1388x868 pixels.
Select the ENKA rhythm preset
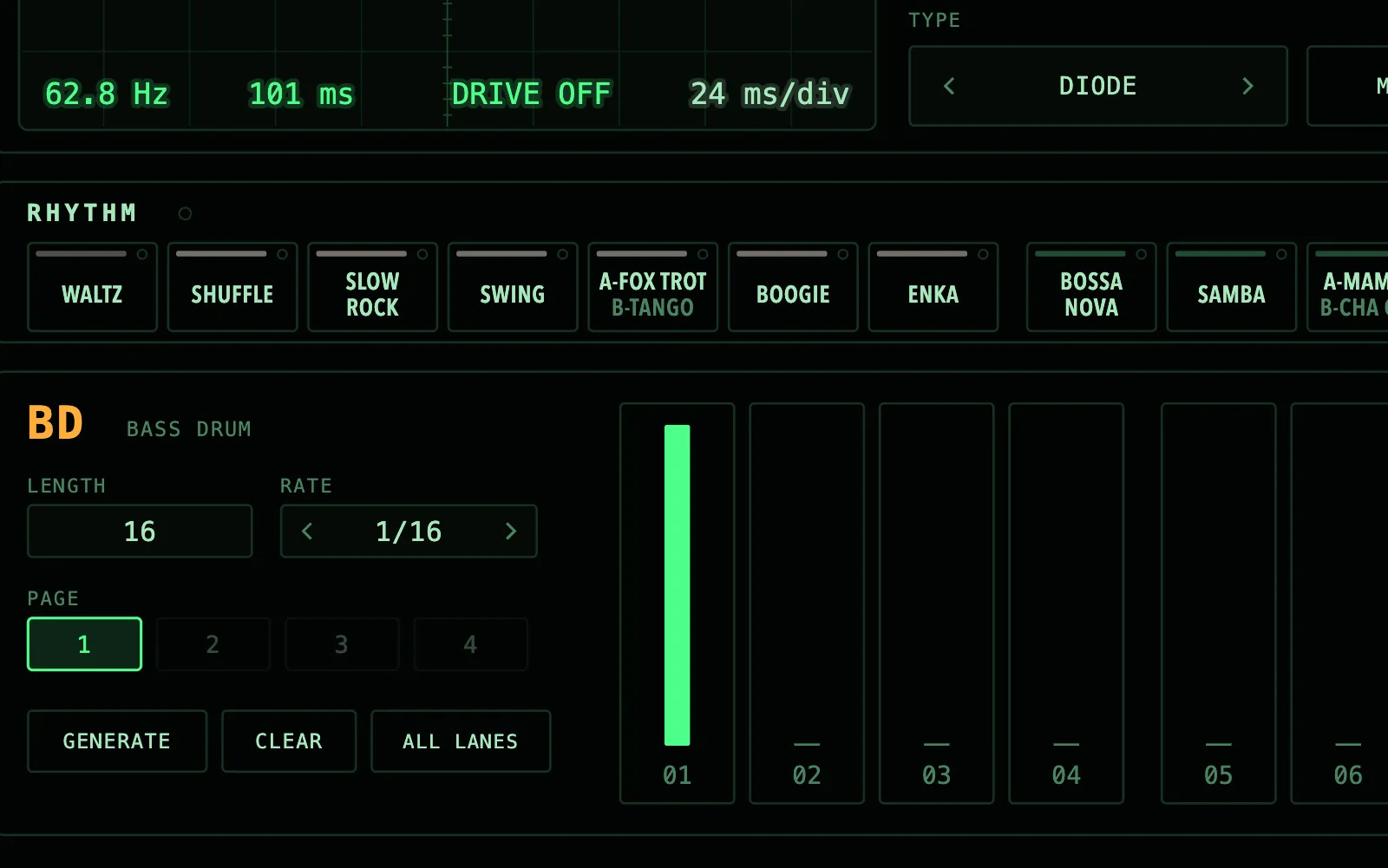(x=933, y=287)
